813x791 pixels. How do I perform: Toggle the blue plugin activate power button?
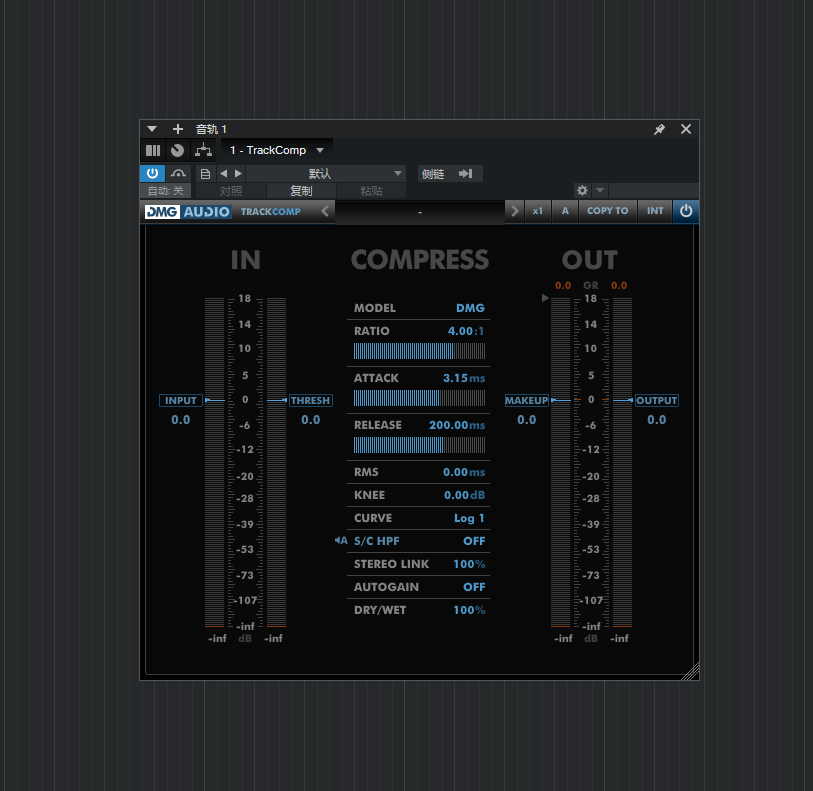point(152,174)
